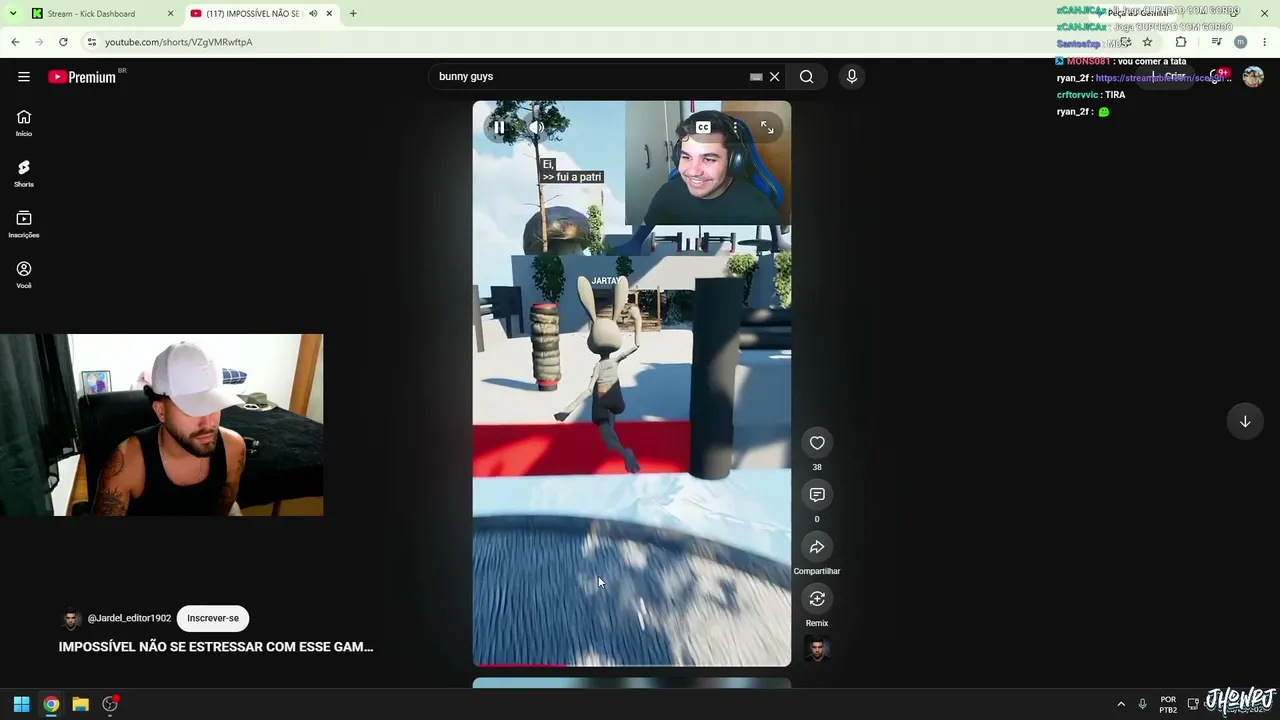1280x720 pixels.
Task: Open the Short's channel avatar
Action: click(x=71, y=619)
